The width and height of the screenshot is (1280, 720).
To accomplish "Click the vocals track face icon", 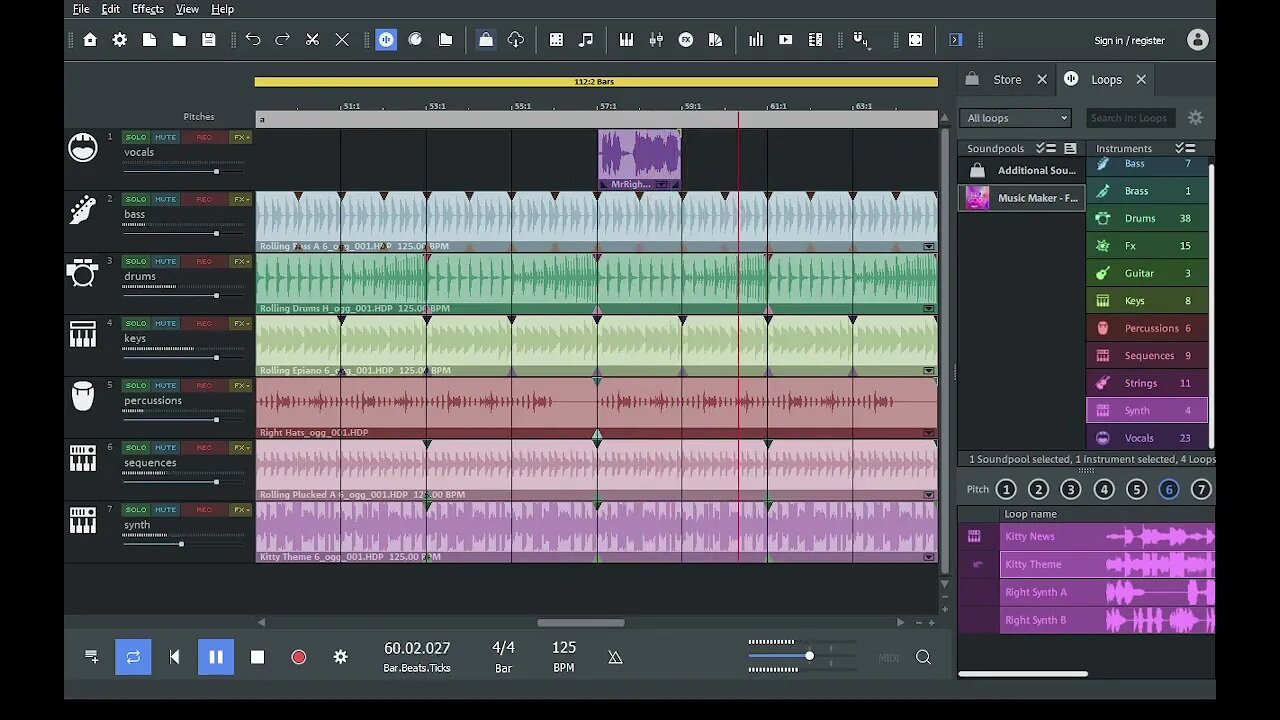I will (83, 148).
